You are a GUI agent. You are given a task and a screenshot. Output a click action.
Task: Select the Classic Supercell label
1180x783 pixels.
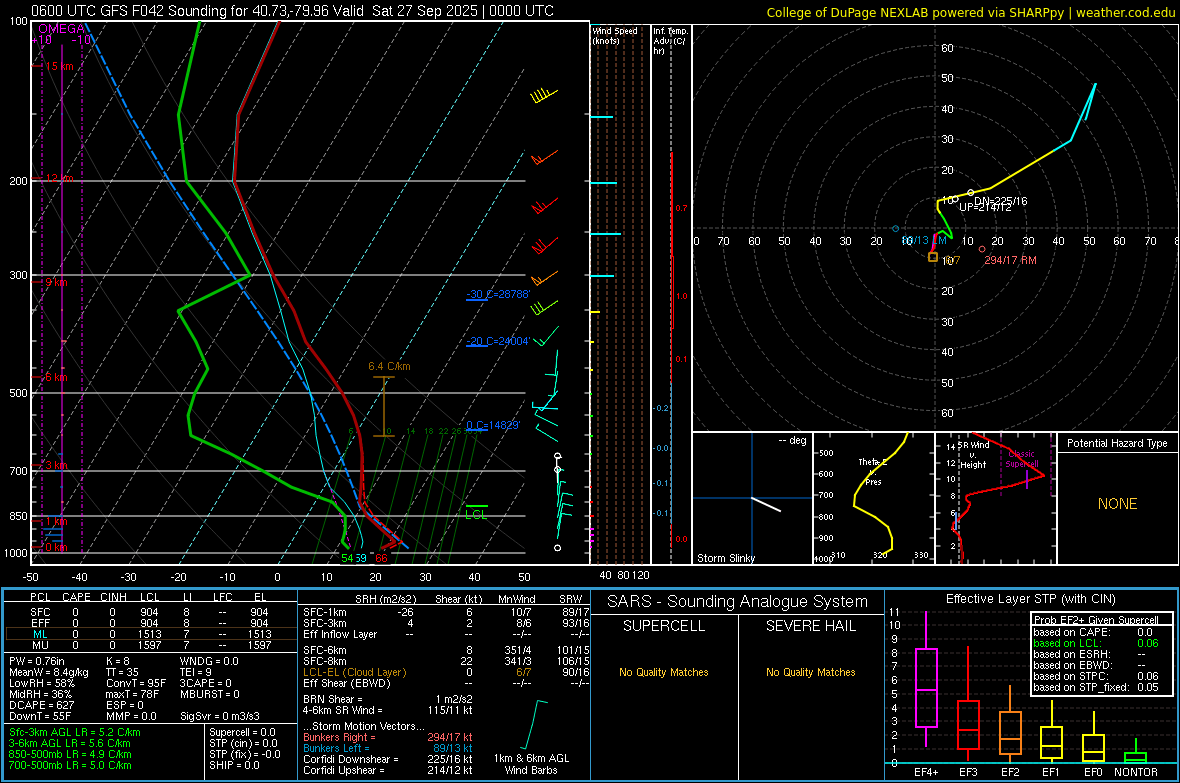click(x=1021, y=459)
